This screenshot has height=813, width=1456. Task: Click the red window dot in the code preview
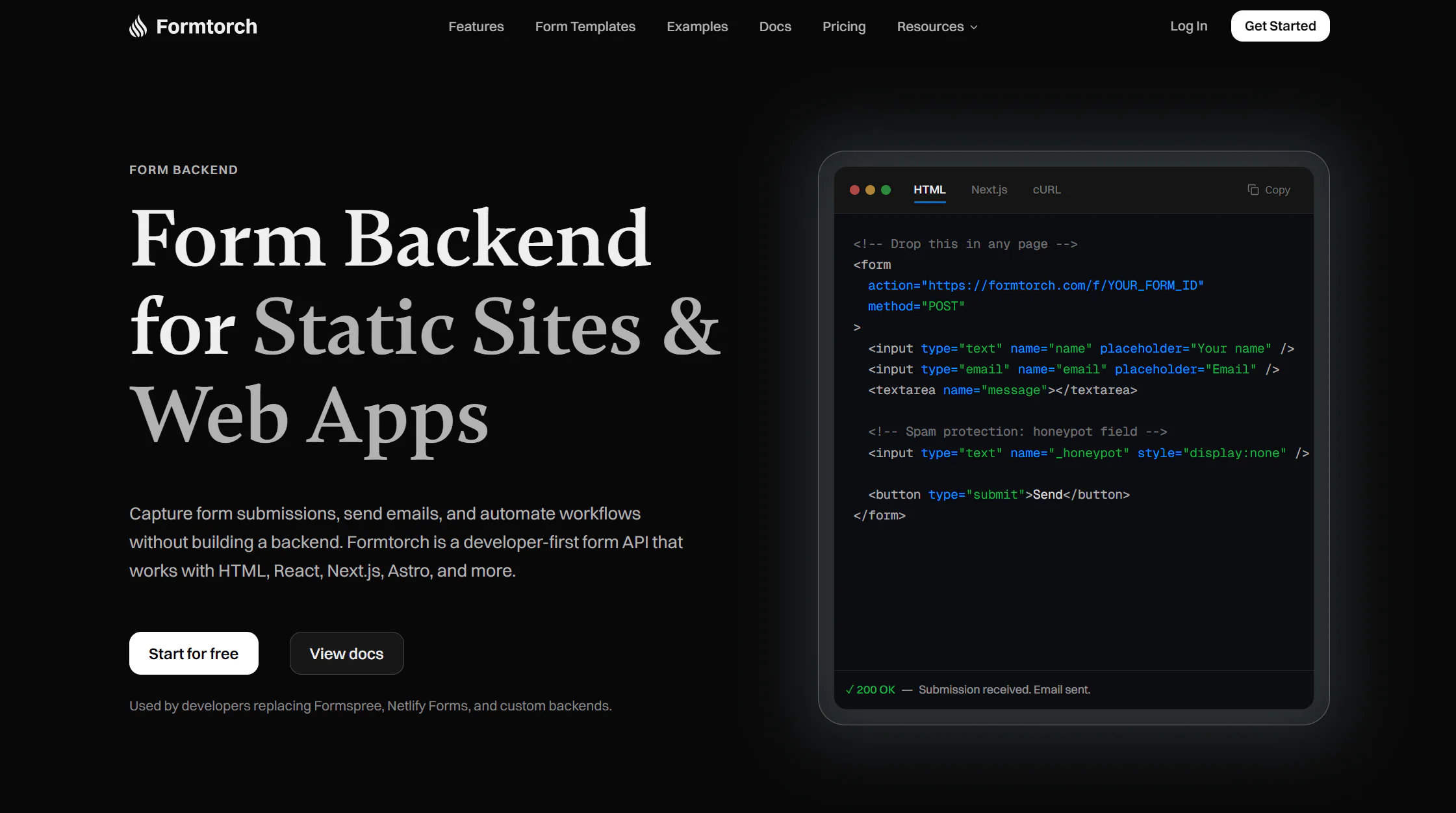pyautogui.click(x=854, y=190)
